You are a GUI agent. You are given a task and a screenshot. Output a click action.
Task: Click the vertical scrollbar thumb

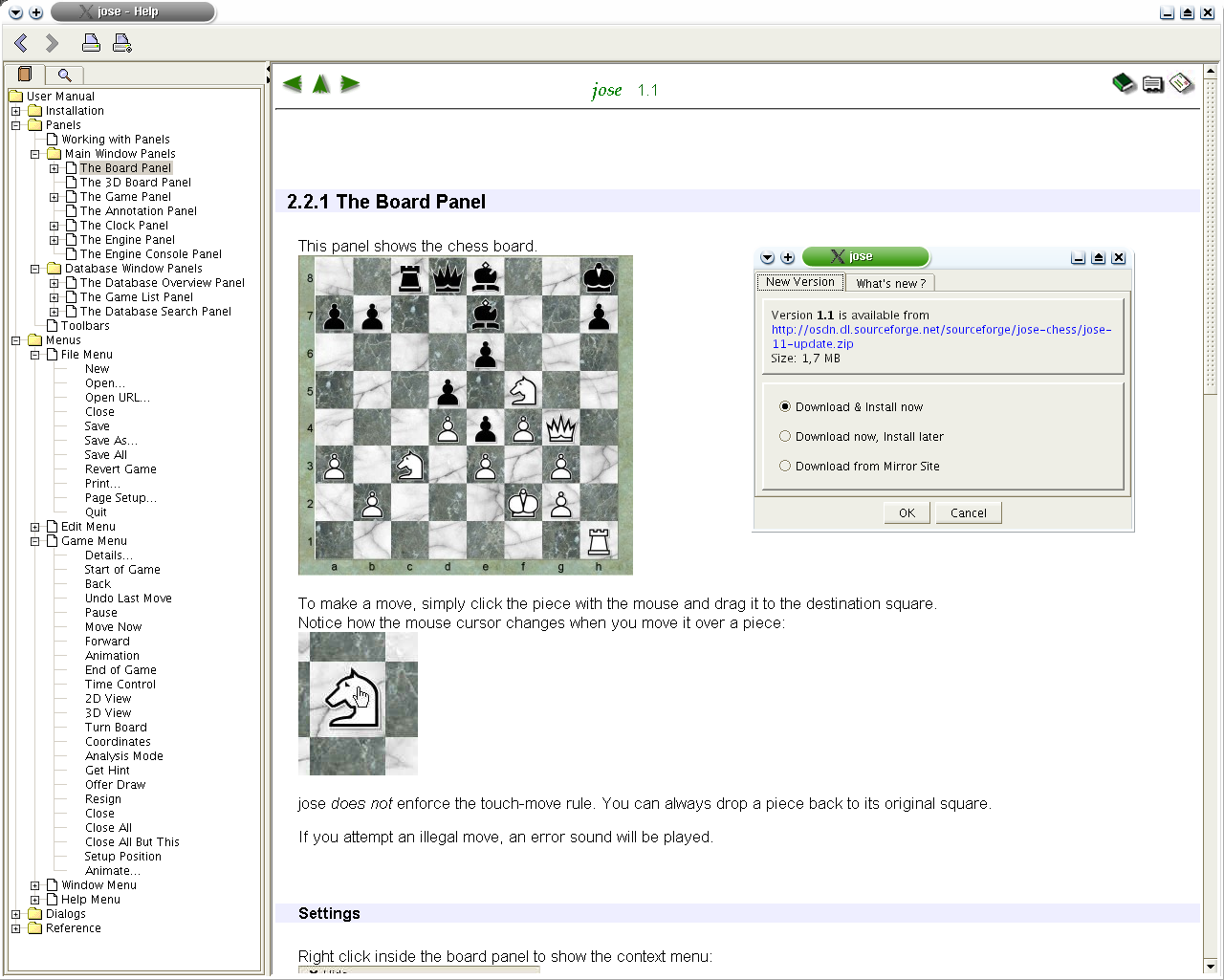click(x=1212, y=235)
